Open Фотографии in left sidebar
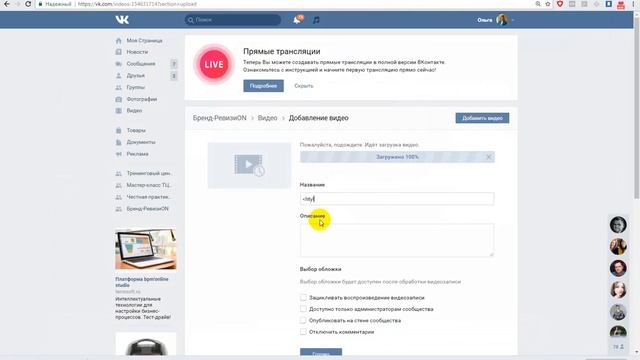The image size is (640, 360). (142, 99)
